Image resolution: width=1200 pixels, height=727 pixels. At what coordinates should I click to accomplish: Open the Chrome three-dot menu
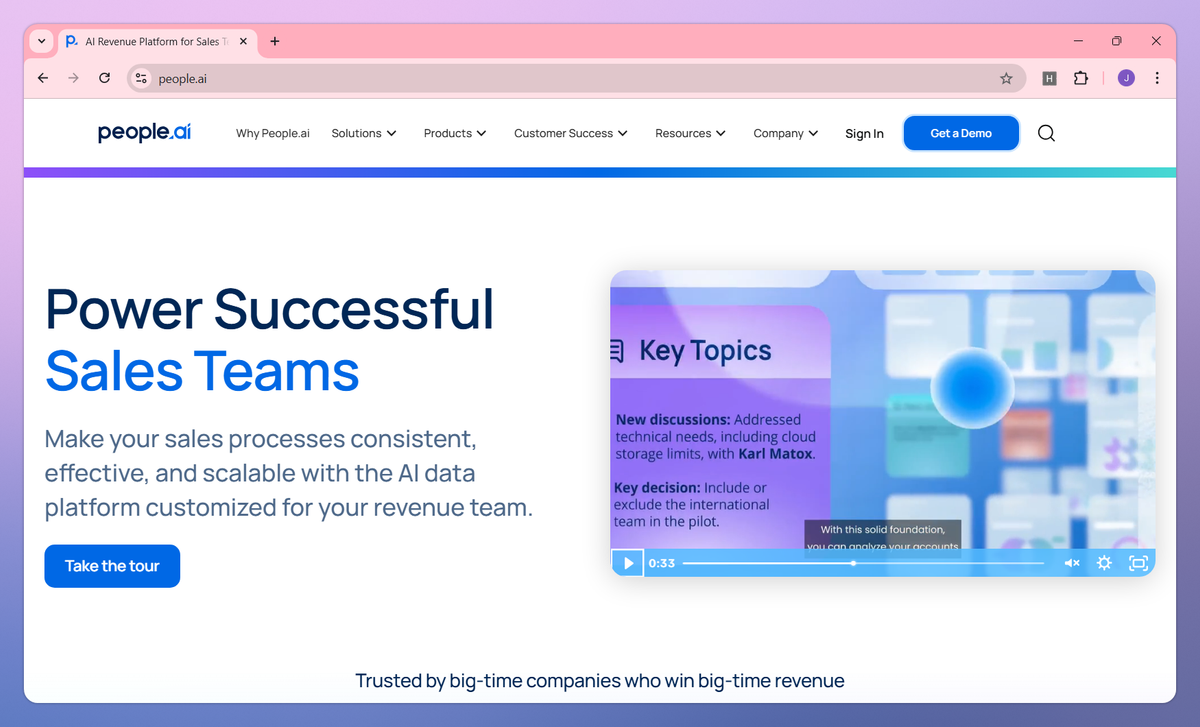pos(1157,78)
